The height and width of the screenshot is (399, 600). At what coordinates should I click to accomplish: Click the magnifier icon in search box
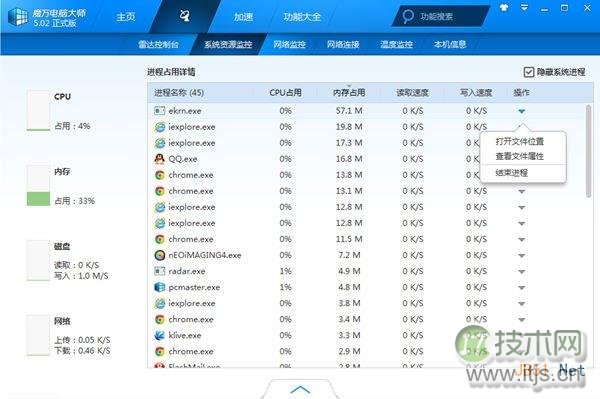(408, 16)
